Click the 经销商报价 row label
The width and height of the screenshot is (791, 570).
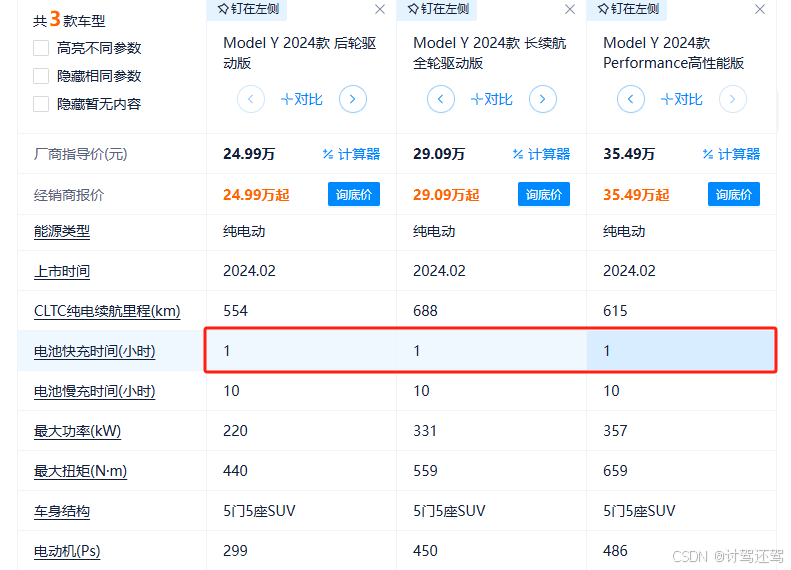click(69, 195)
